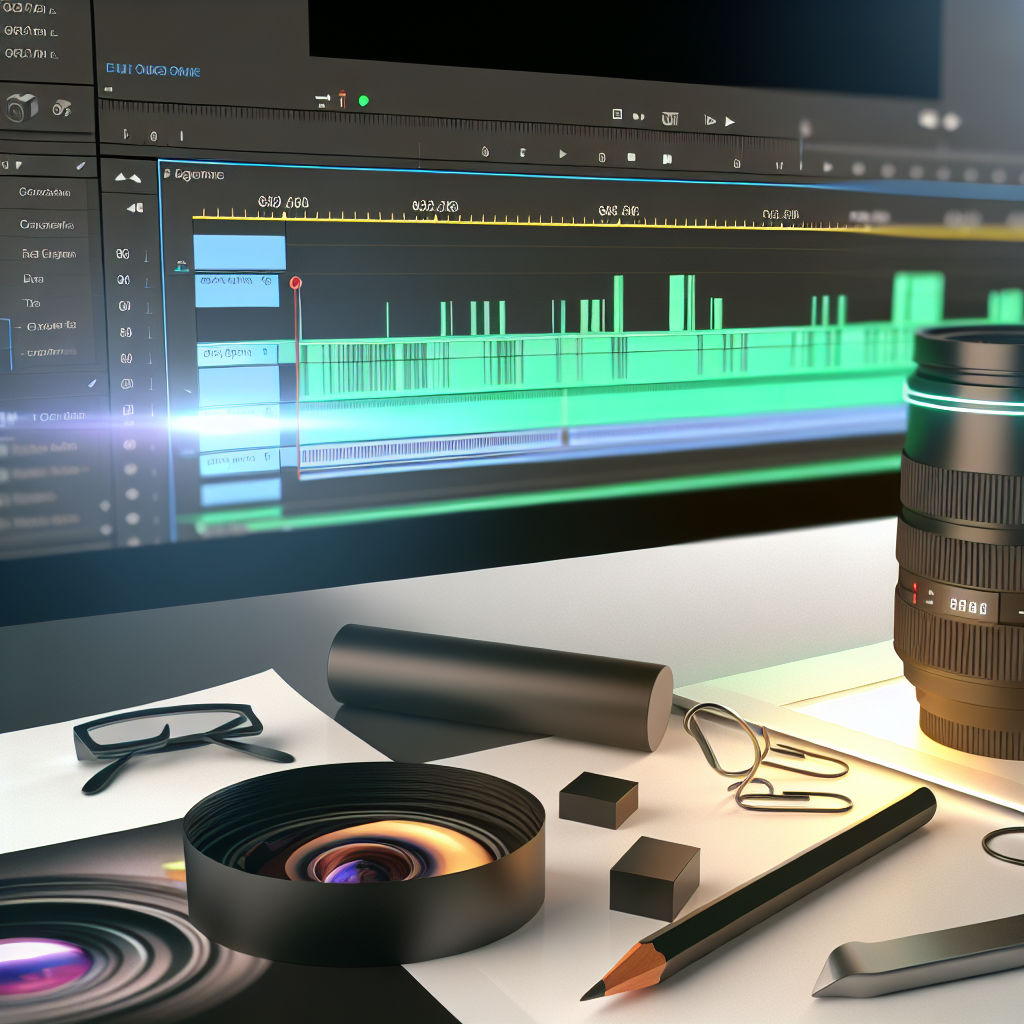Click the teal track icon beside the top blue clip
The height and width of the screenshot is (1024, 1024).
182,266
